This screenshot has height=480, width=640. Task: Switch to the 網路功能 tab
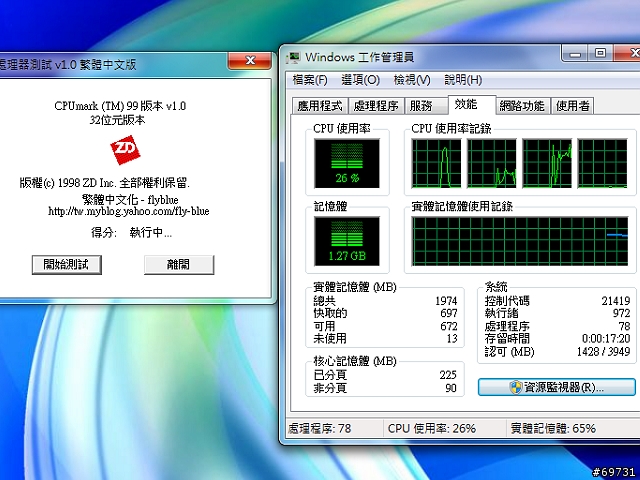pyautogui.click(x=522, y=106)
